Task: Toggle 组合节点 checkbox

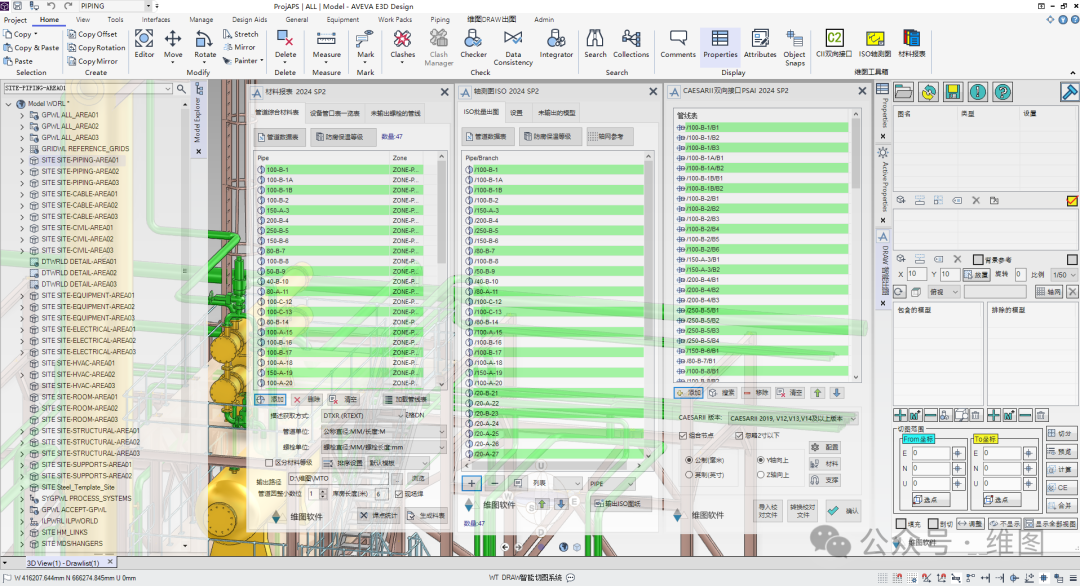Action: [683, 436]
